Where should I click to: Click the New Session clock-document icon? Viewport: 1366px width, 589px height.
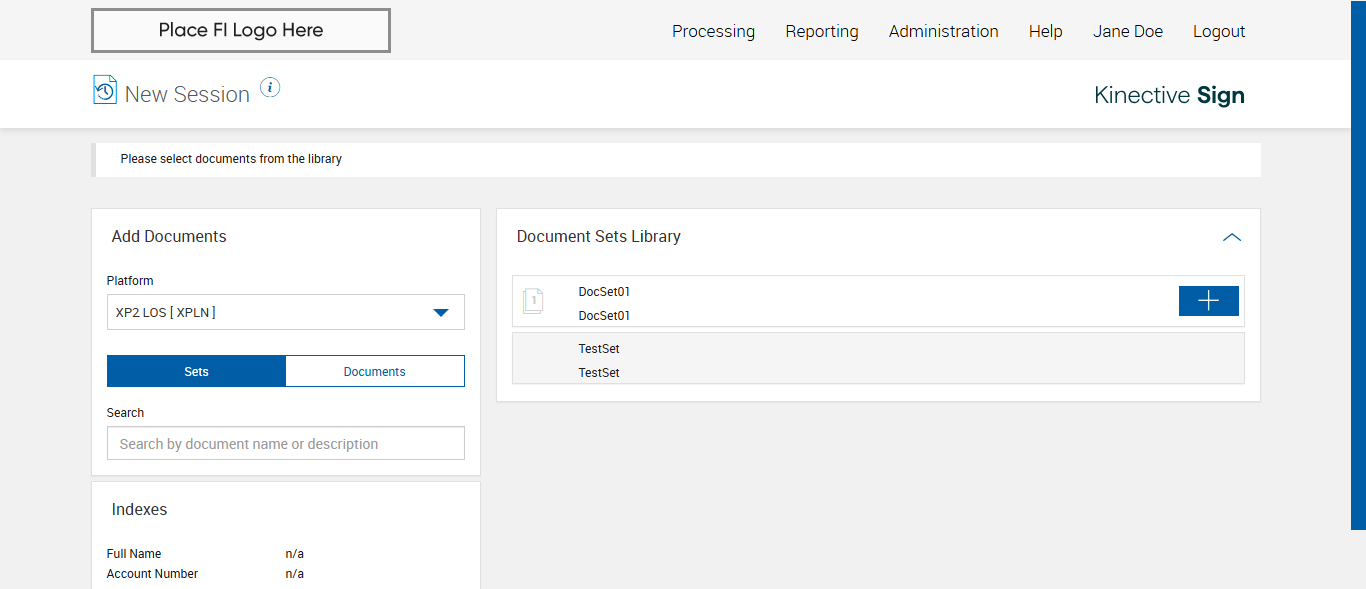(x=105, y=89)
